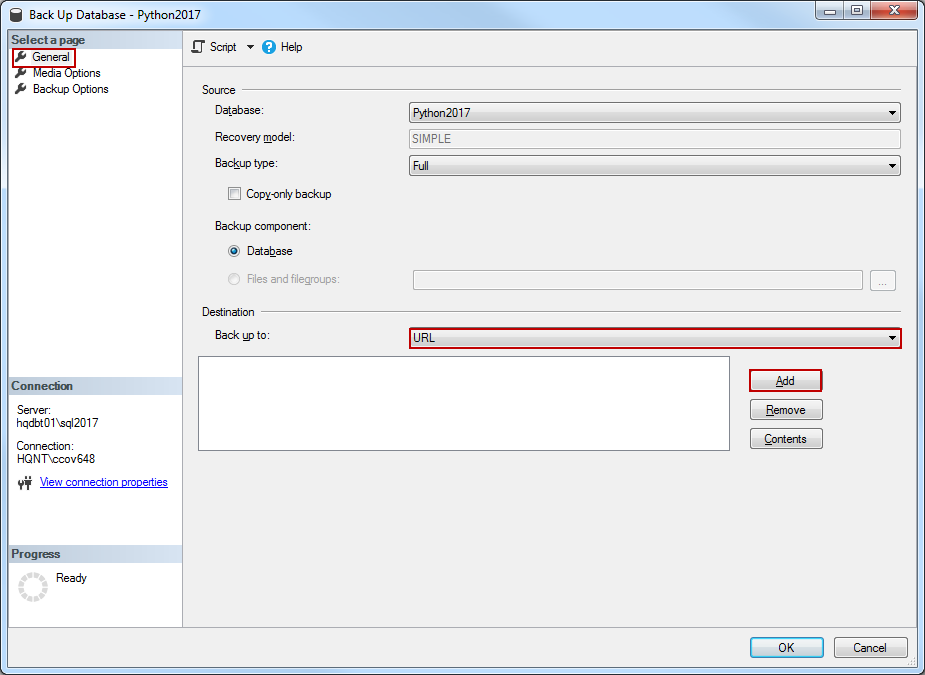Expand the Backup type dropdown
This screenshot has width=925, height=675.
655,166
